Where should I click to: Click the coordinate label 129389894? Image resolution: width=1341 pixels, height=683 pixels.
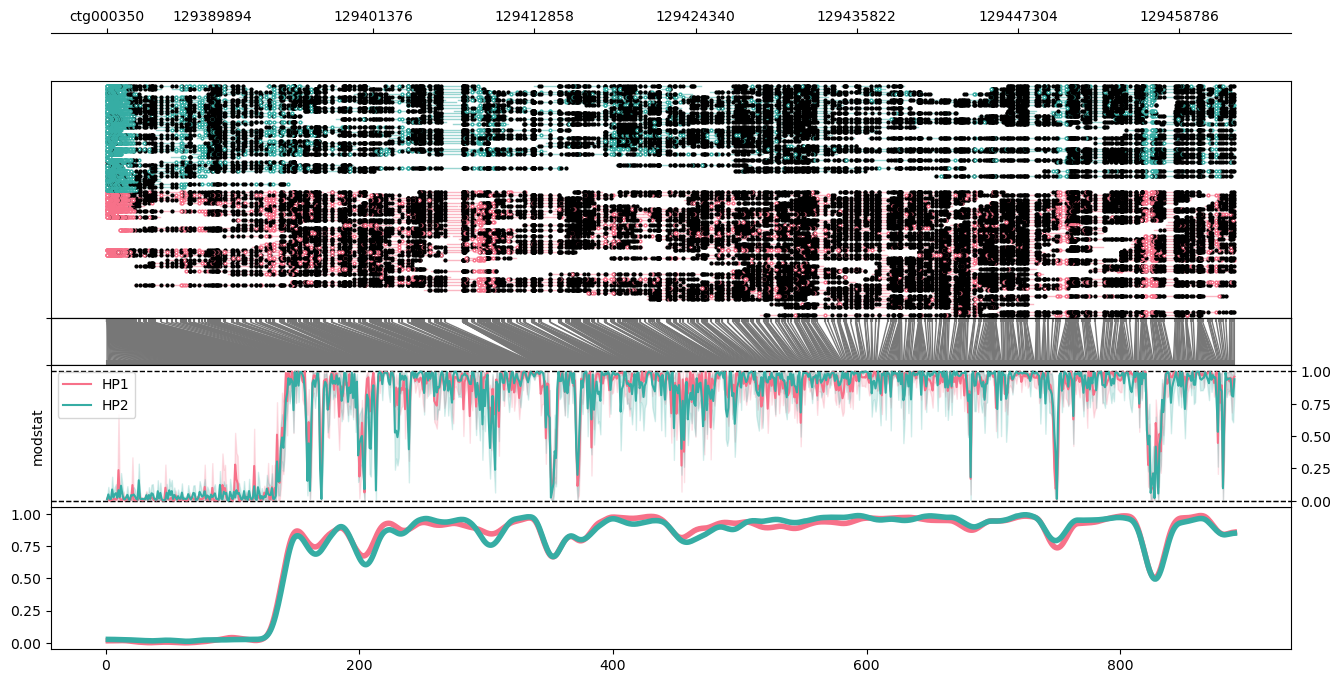click(x=212, y=16)
